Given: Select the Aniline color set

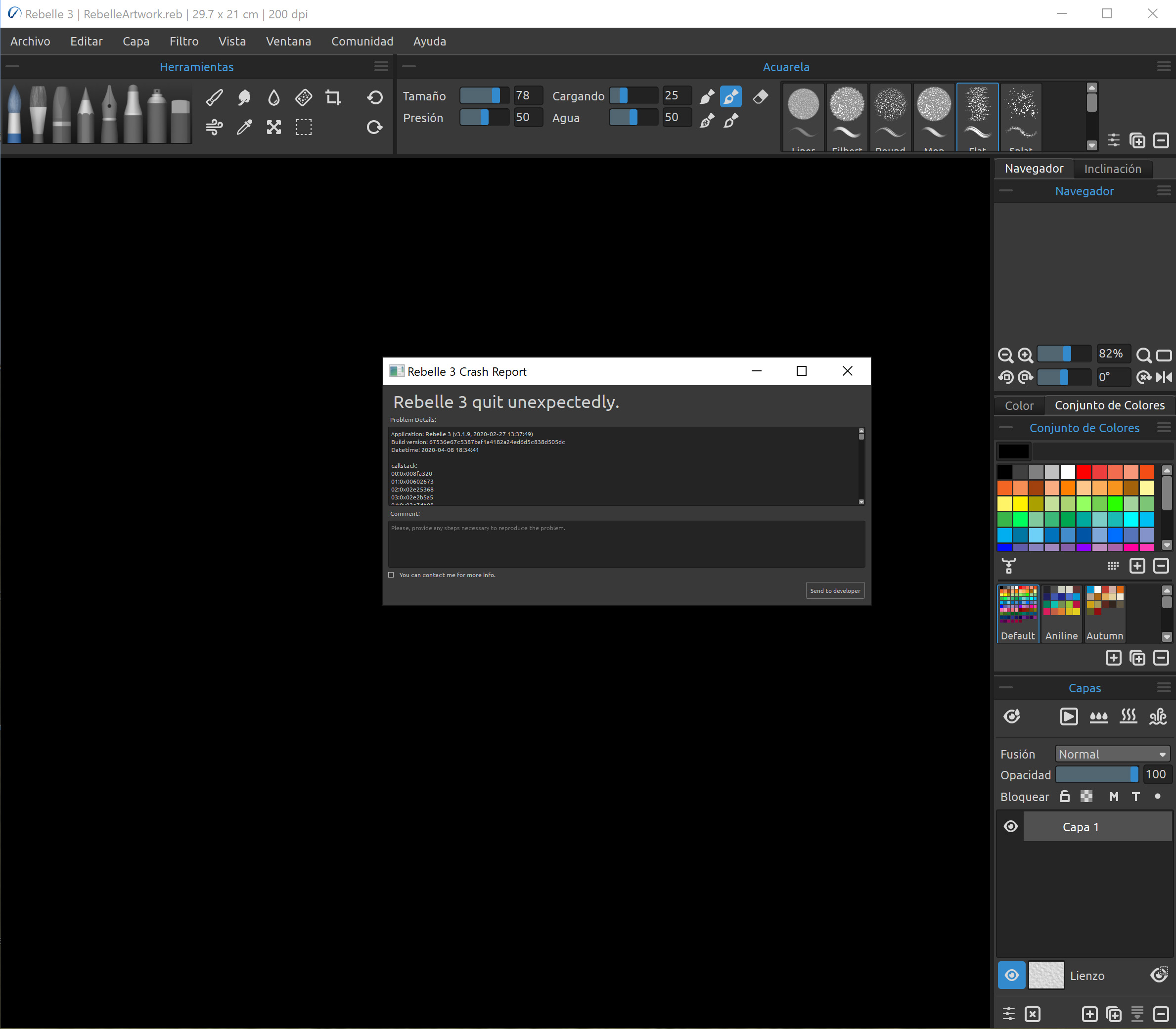Looking at the screenshot, I should [x=1061, y=613].
